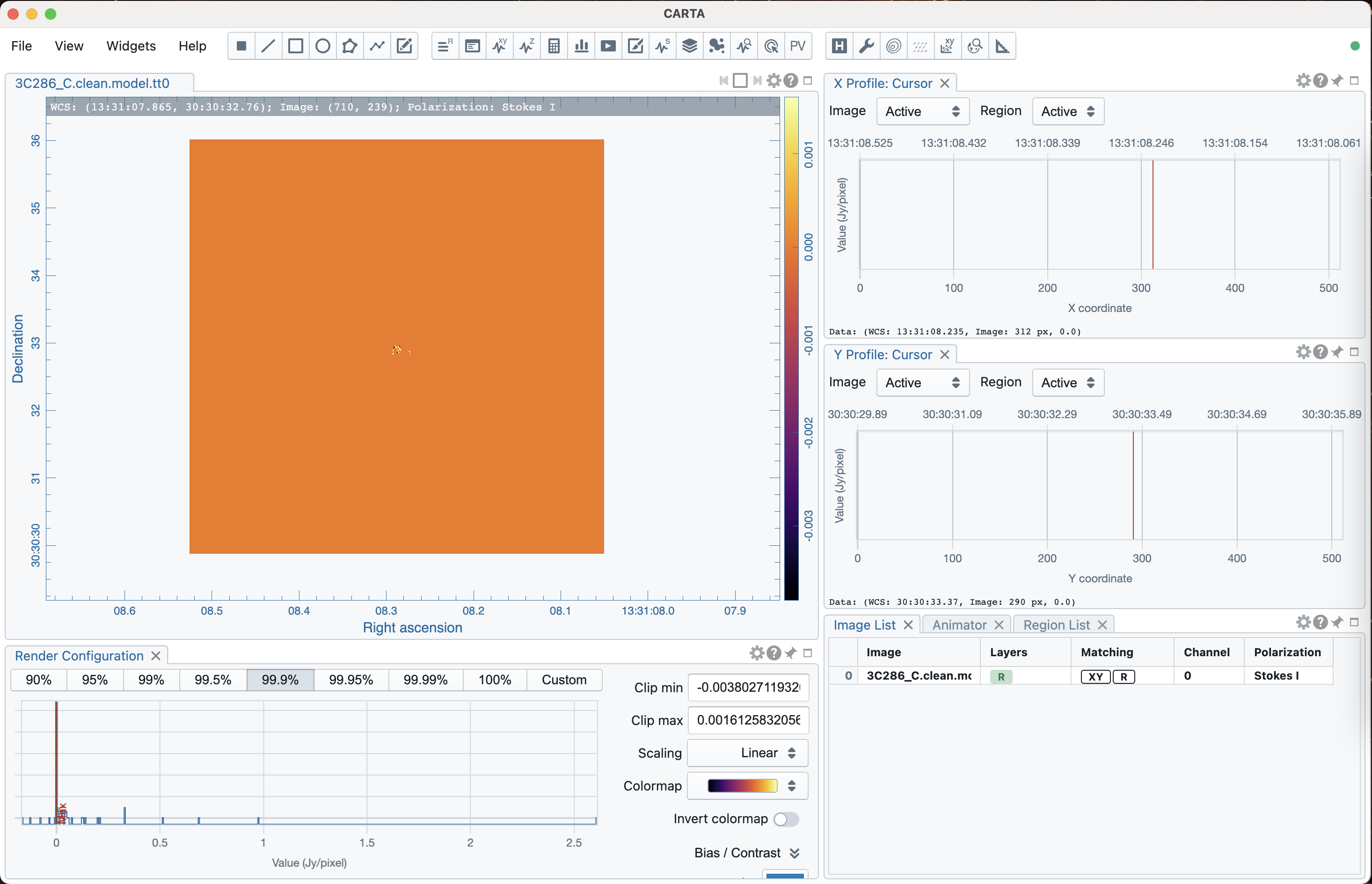Open the spatial profiler (xy) widget

(x=500, y=46)
